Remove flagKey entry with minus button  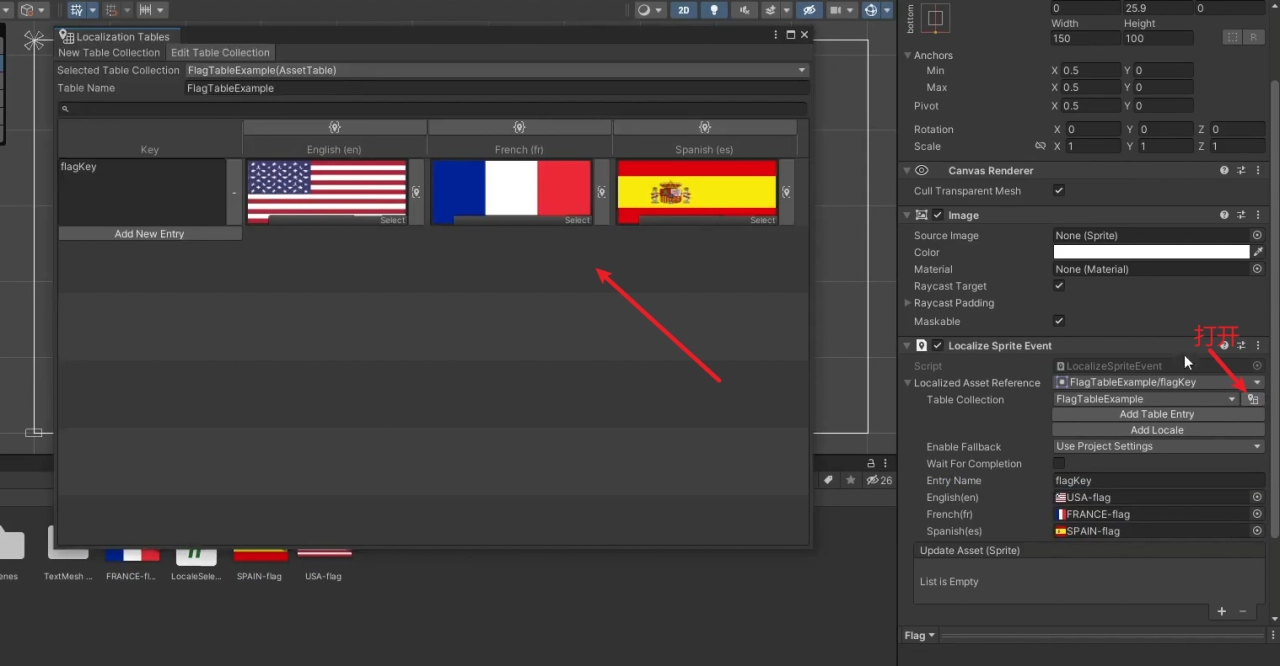(234, 191)
